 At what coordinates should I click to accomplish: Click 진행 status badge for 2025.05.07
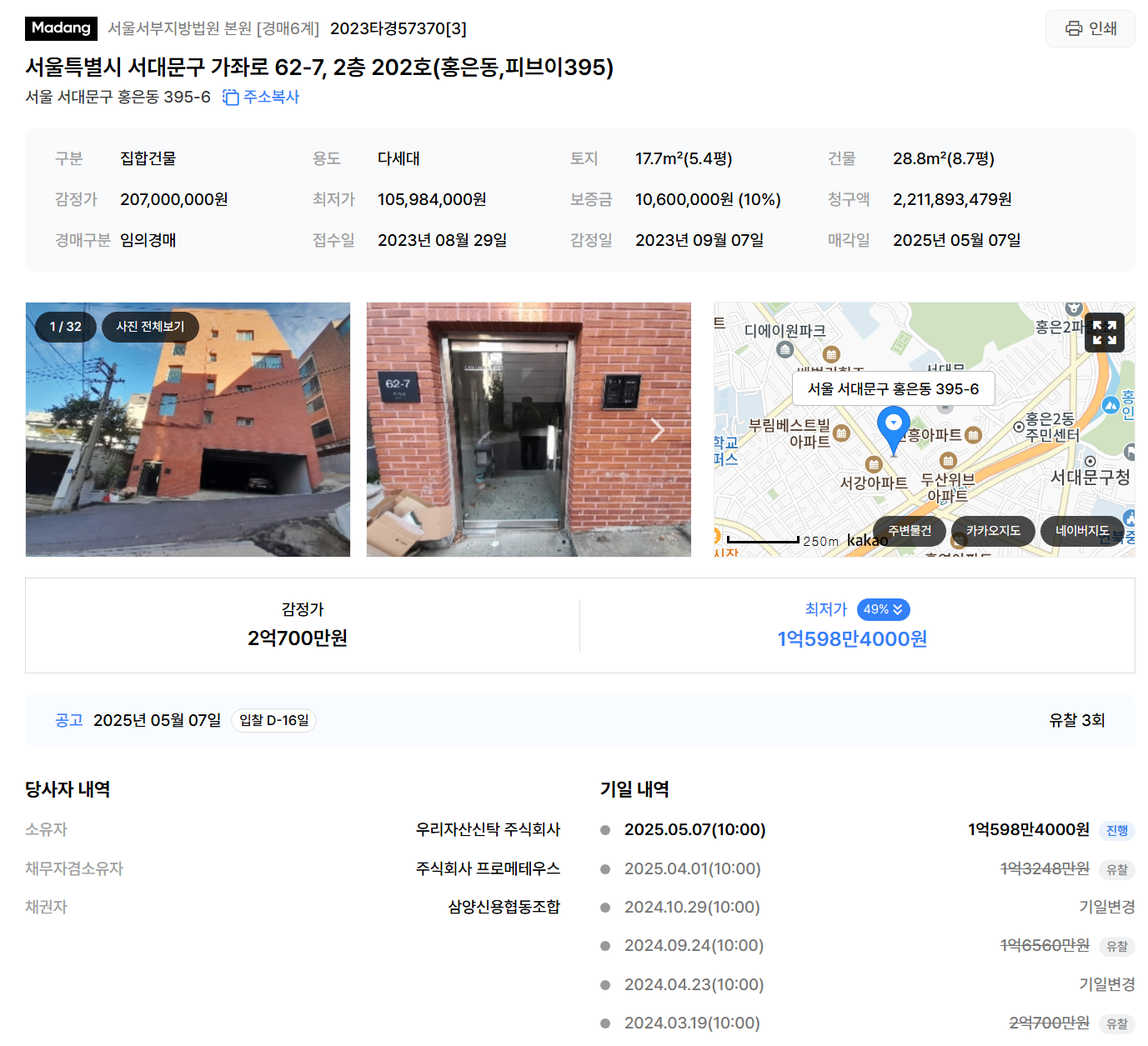coord(1117,830)
